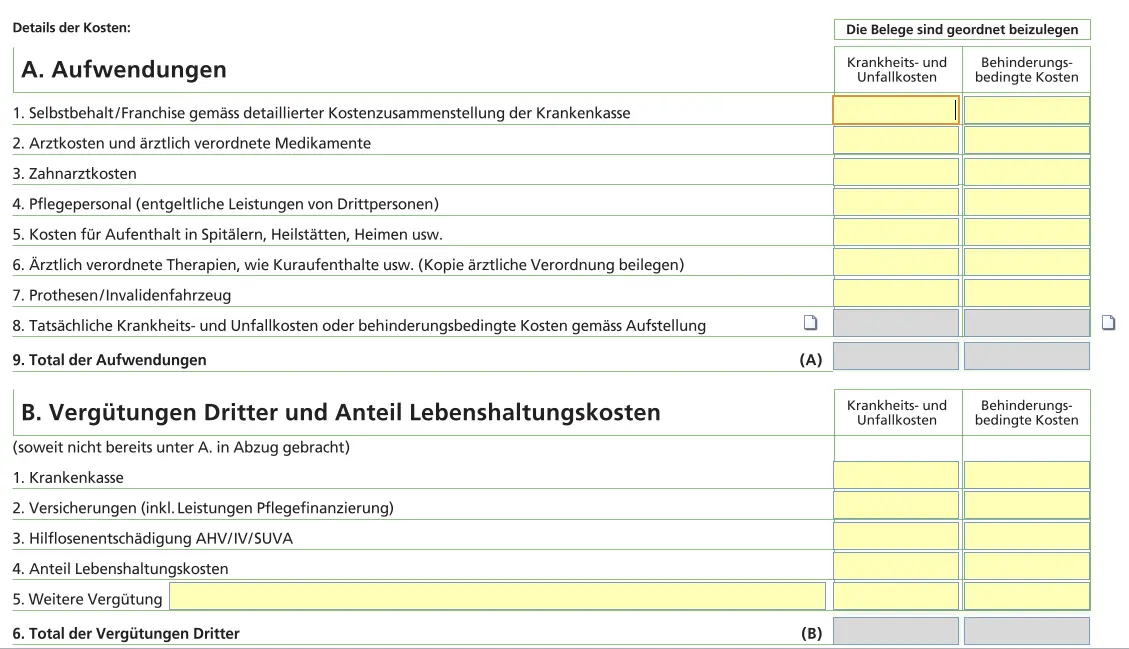The image size is (1129, 649).
Task: Click the Anteil Lebenshaltungskosten Behinderungskosten field
Action: [x=1025, y=565]
